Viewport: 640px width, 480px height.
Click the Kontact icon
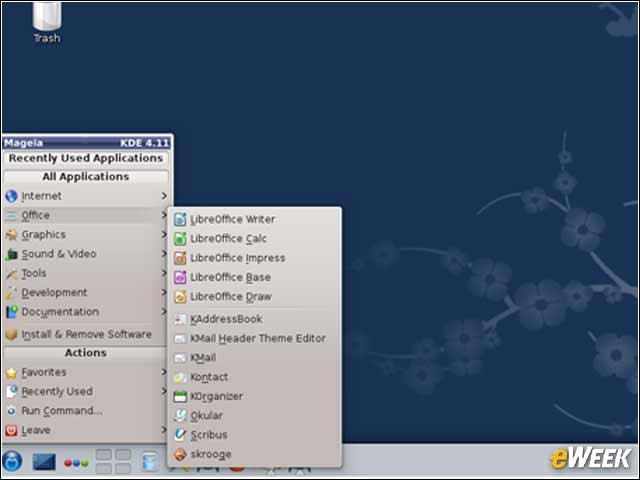pos(180,377)
